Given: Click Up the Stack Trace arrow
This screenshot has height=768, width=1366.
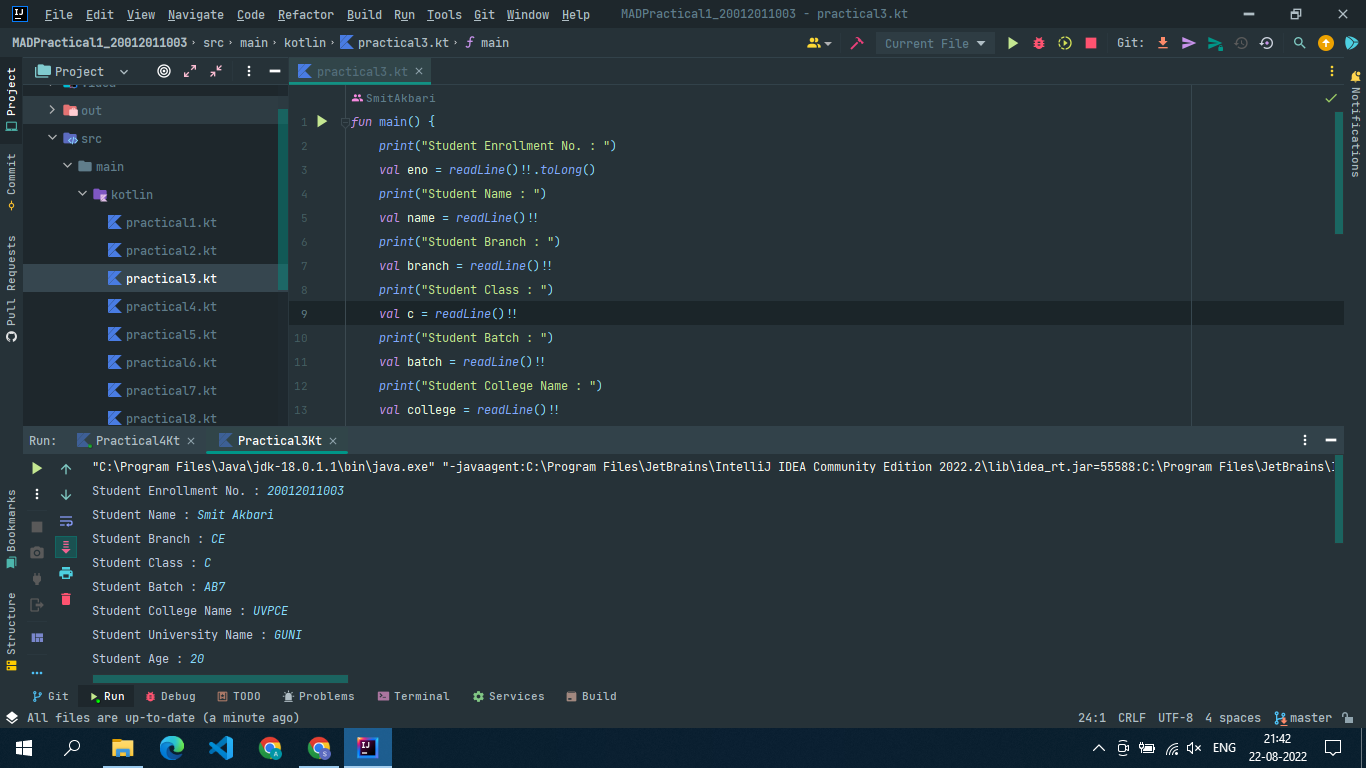Looking at the screenshot, I should pos(66,468).
